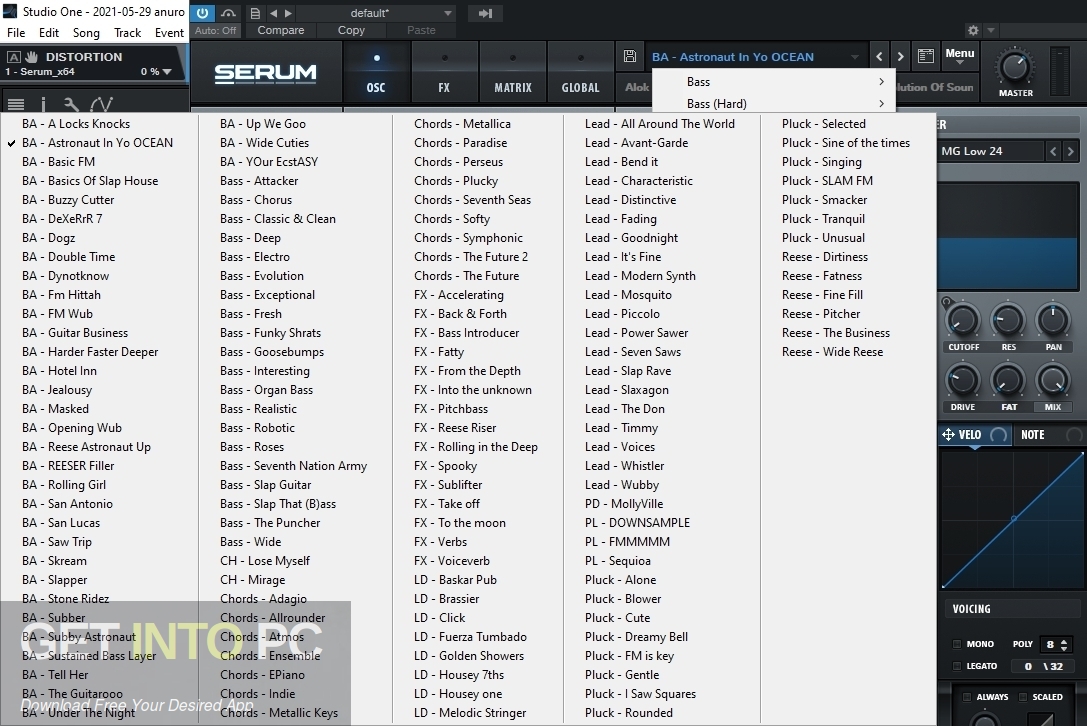Open the Serum preset browser icon
Viewport: 1087px width, 726px height.
click(x=925, y=56)
